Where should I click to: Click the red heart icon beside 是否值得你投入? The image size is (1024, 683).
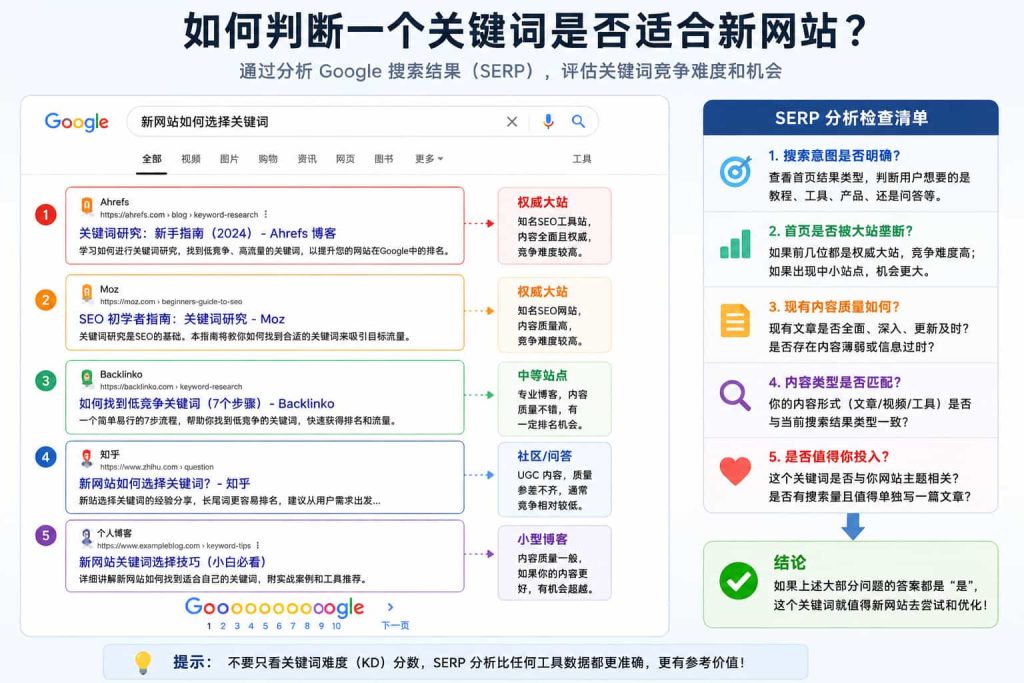point(735,470)
